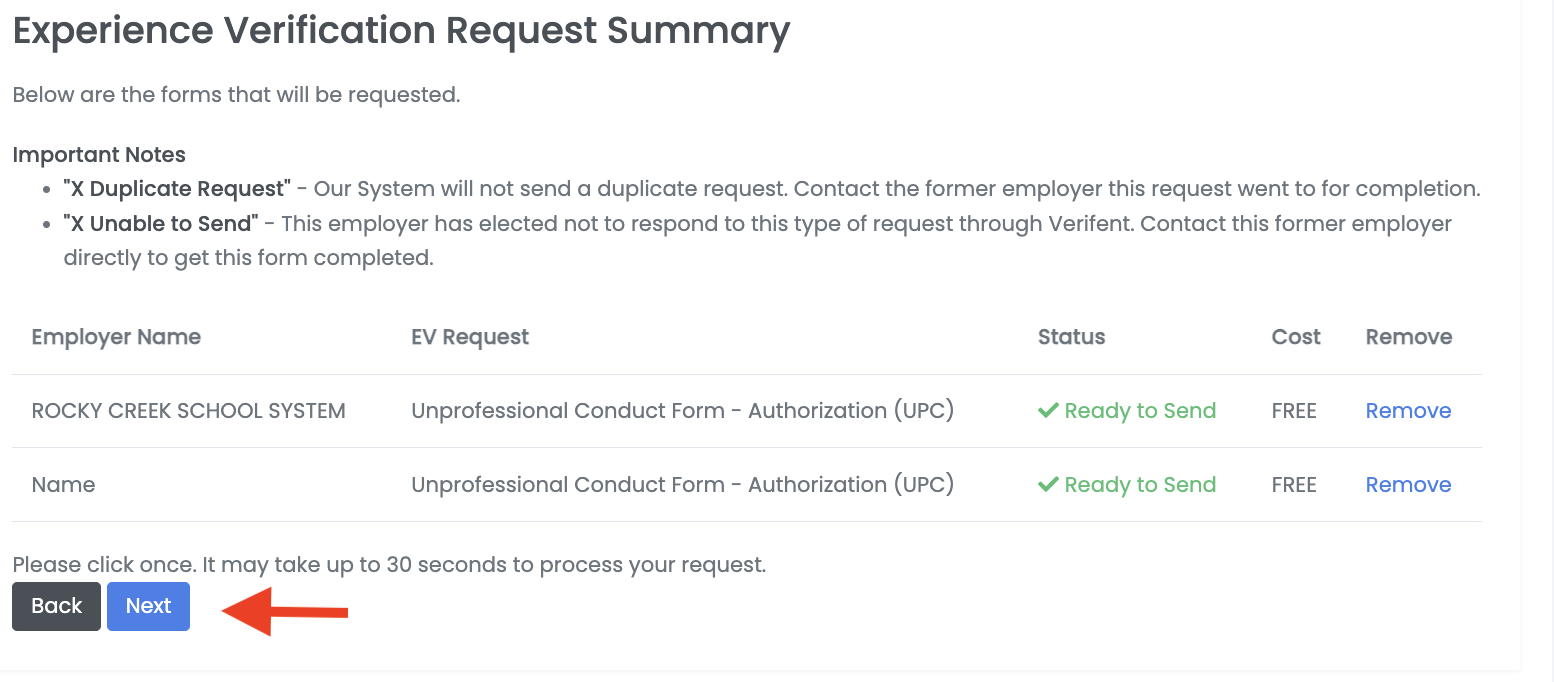This screenshot has width=1554, height=682.
Task: Remove the second employer named 'Name'
Action: [1408, 484]
